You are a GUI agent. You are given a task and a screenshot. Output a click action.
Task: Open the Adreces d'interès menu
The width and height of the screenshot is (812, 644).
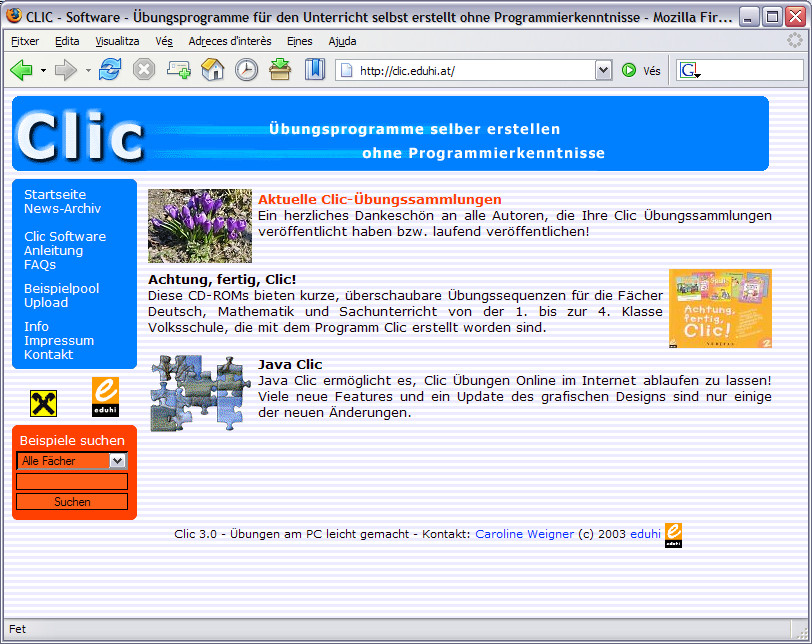230,41
